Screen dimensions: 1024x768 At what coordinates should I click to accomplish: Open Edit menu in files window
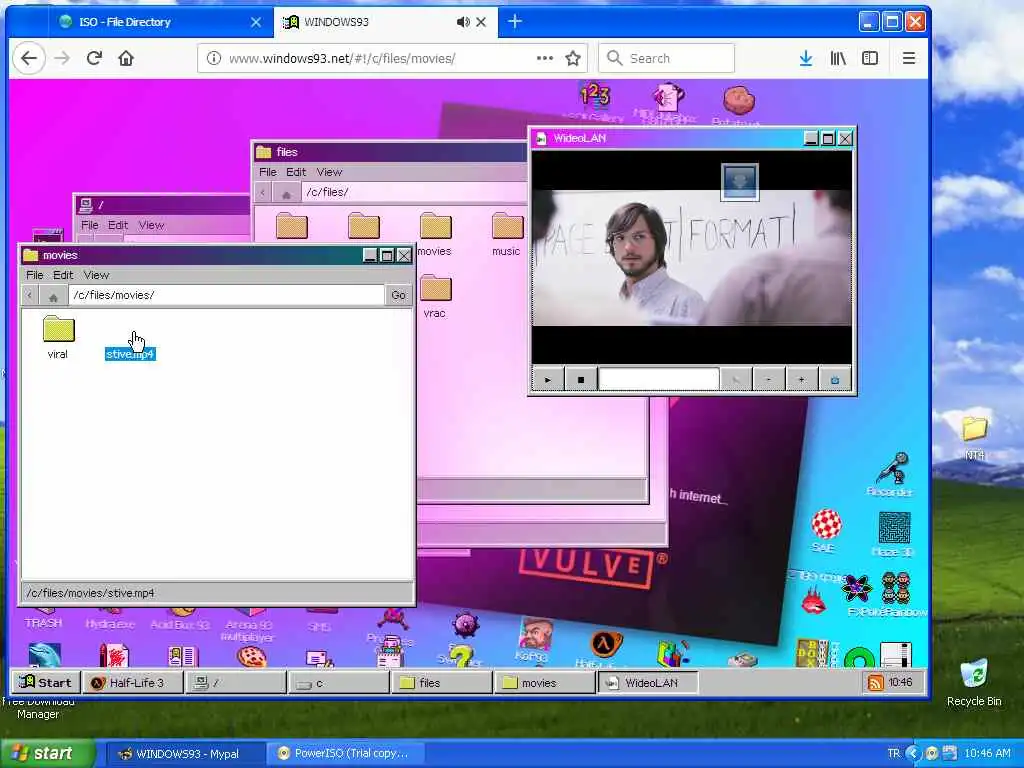[296, 172]
